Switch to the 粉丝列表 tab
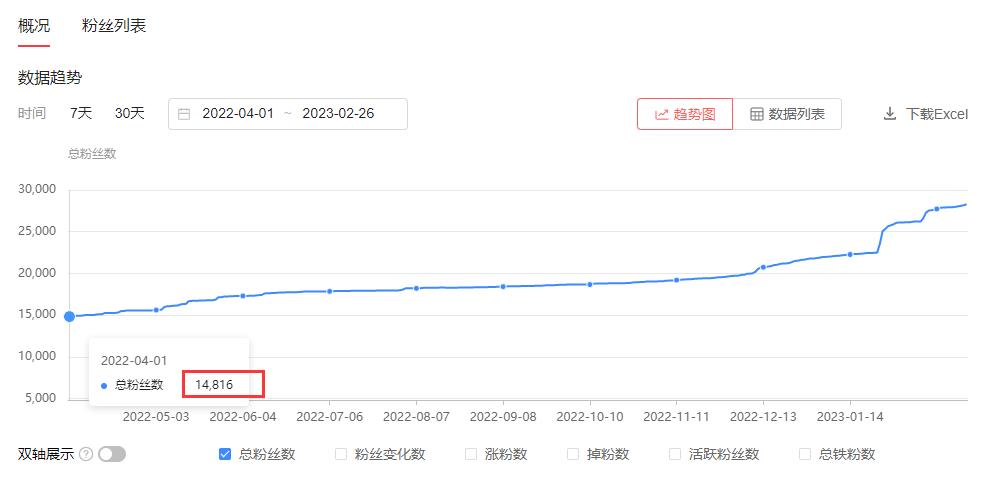This screenshot has width=994, height=494. 114,26
